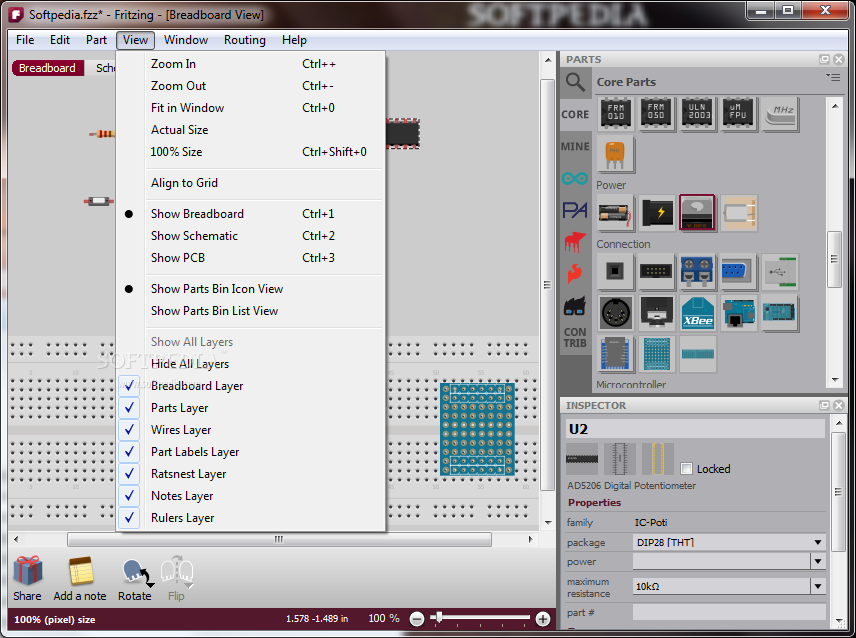Open the MINE parts bin tab
Image resolution: width=856 pixels, height=638 pixels.
pyautogui.click(x=575, y=147)
